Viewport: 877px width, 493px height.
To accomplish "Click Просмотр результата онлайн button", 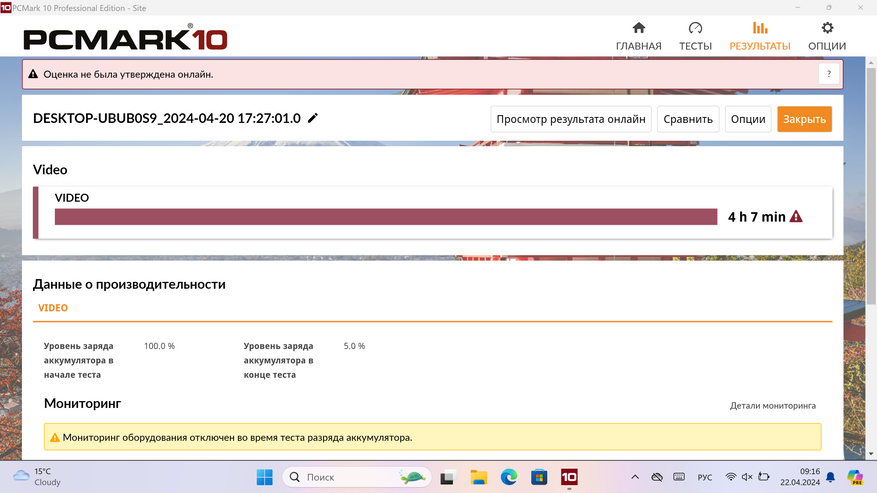I will [570, 119].
